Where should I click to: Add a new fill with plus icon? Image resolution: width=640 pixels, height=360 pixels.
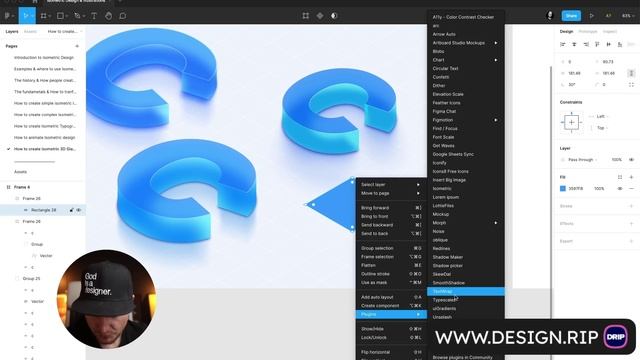(631, 177)
